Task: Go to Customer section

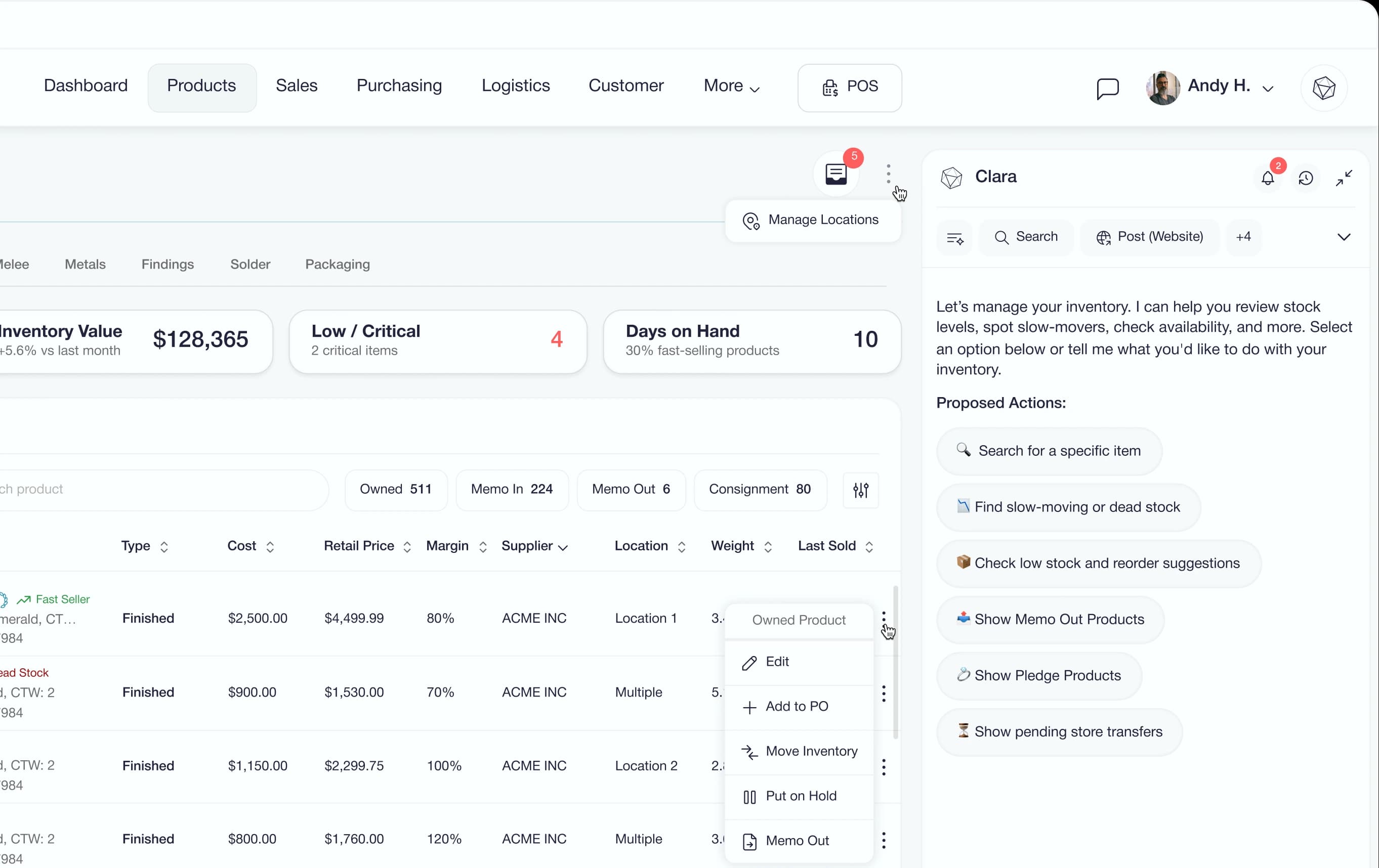Action: 626,86
